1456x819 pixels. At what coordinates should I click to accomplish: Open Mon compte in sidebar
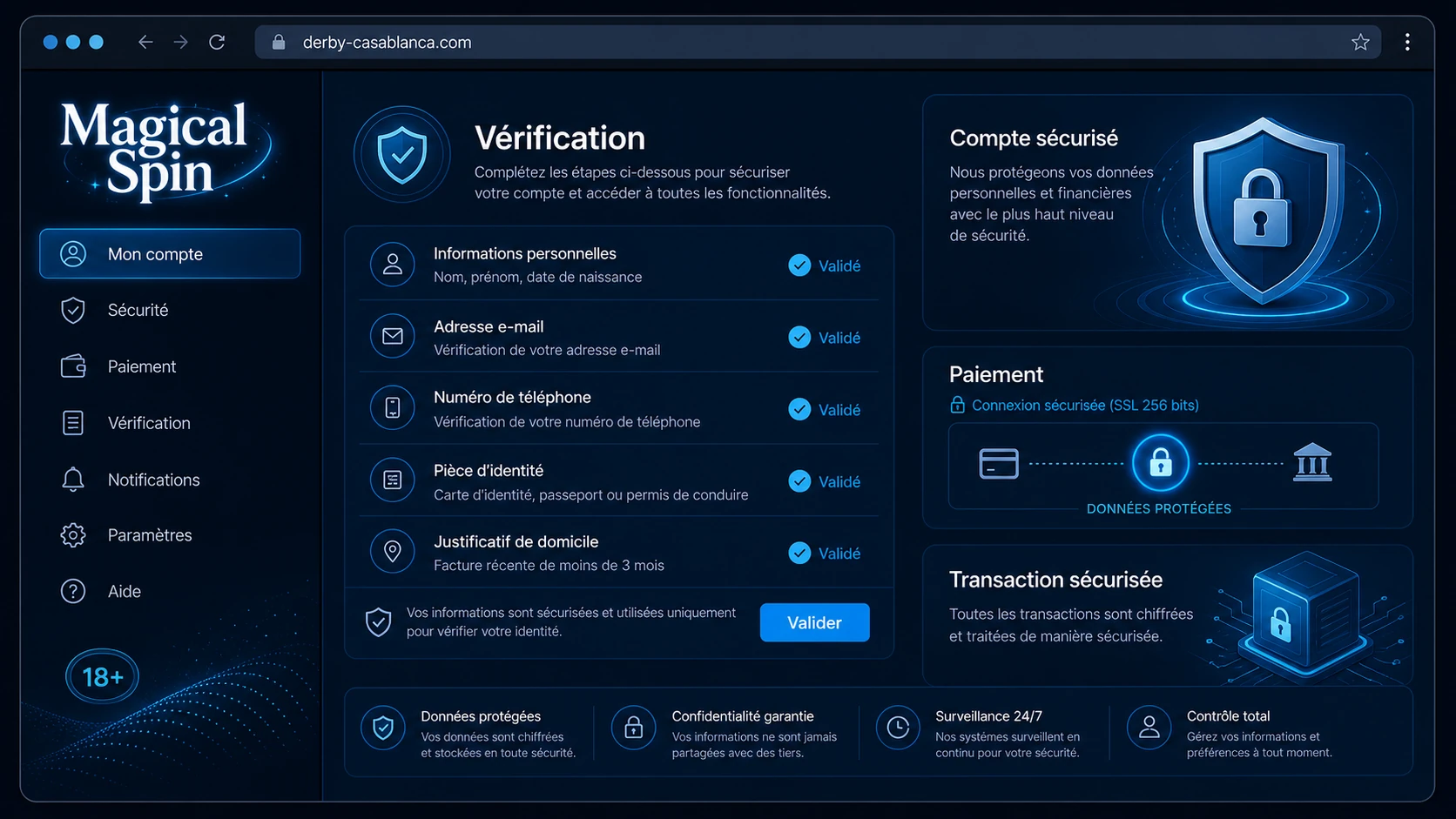[170, 254]
